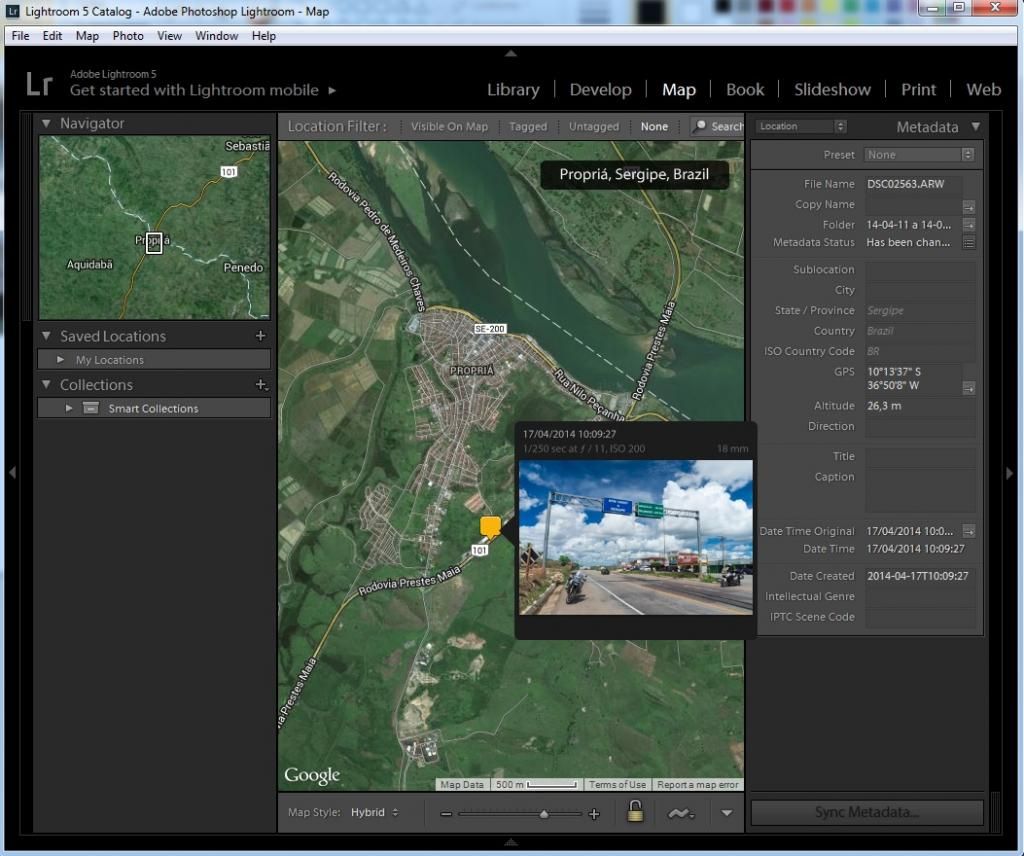Image resolution: width=1024 pixels, height=856 pixels.
Task: Collapse the Collections panel
Action: [x=46, y=384]
